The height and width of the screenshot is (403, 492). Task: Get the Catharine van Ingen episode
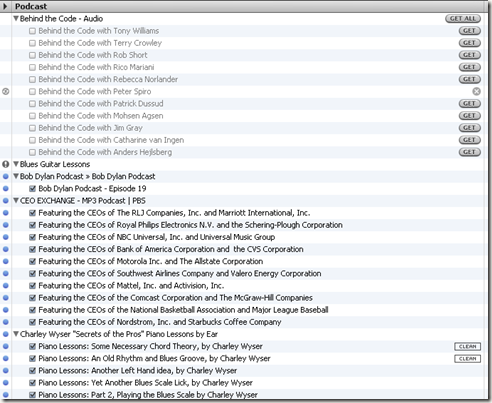(470, 140)
